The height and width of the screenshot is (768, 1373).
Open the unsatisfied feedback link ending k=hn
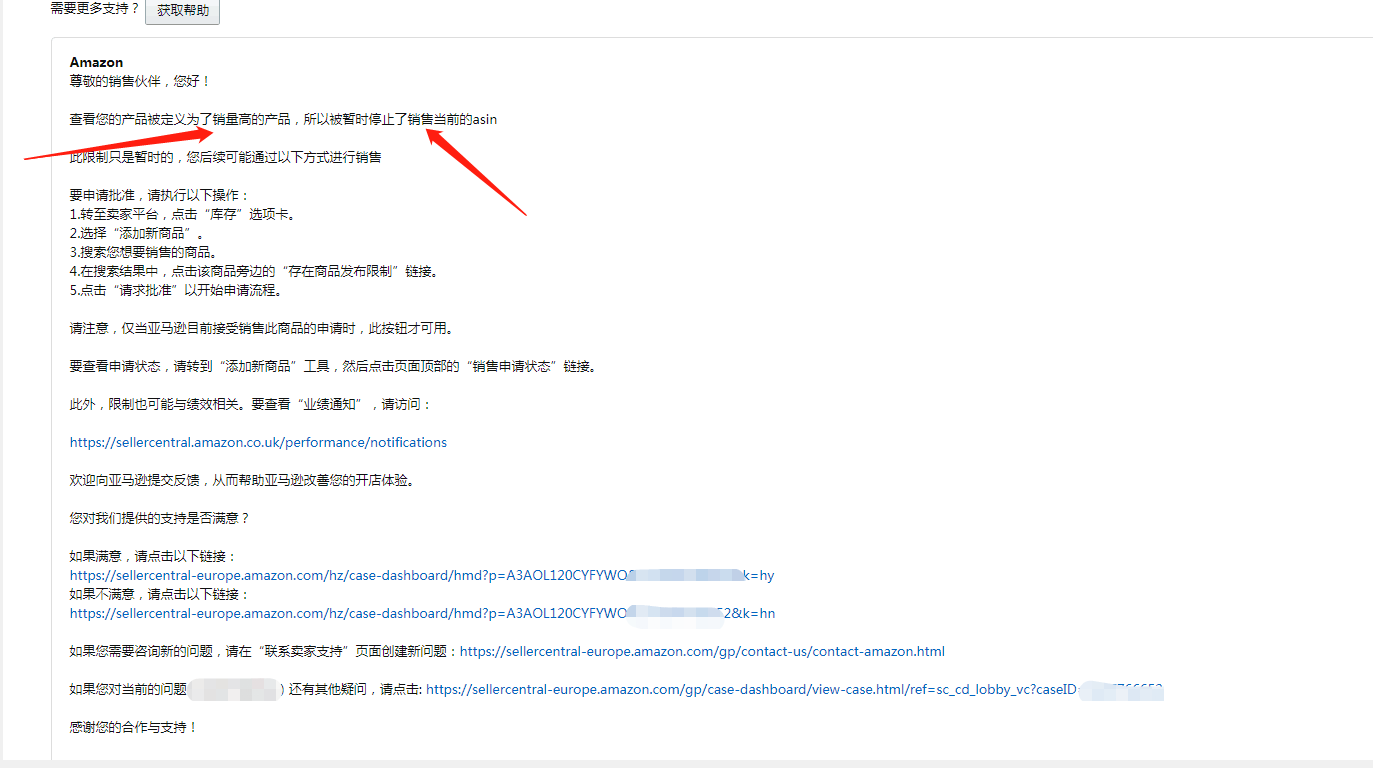pyautogui.click(x=422, y=613)
